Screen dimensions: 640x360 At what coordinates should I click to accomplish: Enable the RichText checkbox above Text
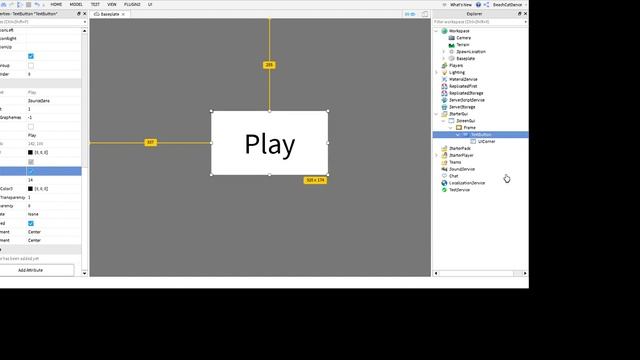tap(31, 127)
